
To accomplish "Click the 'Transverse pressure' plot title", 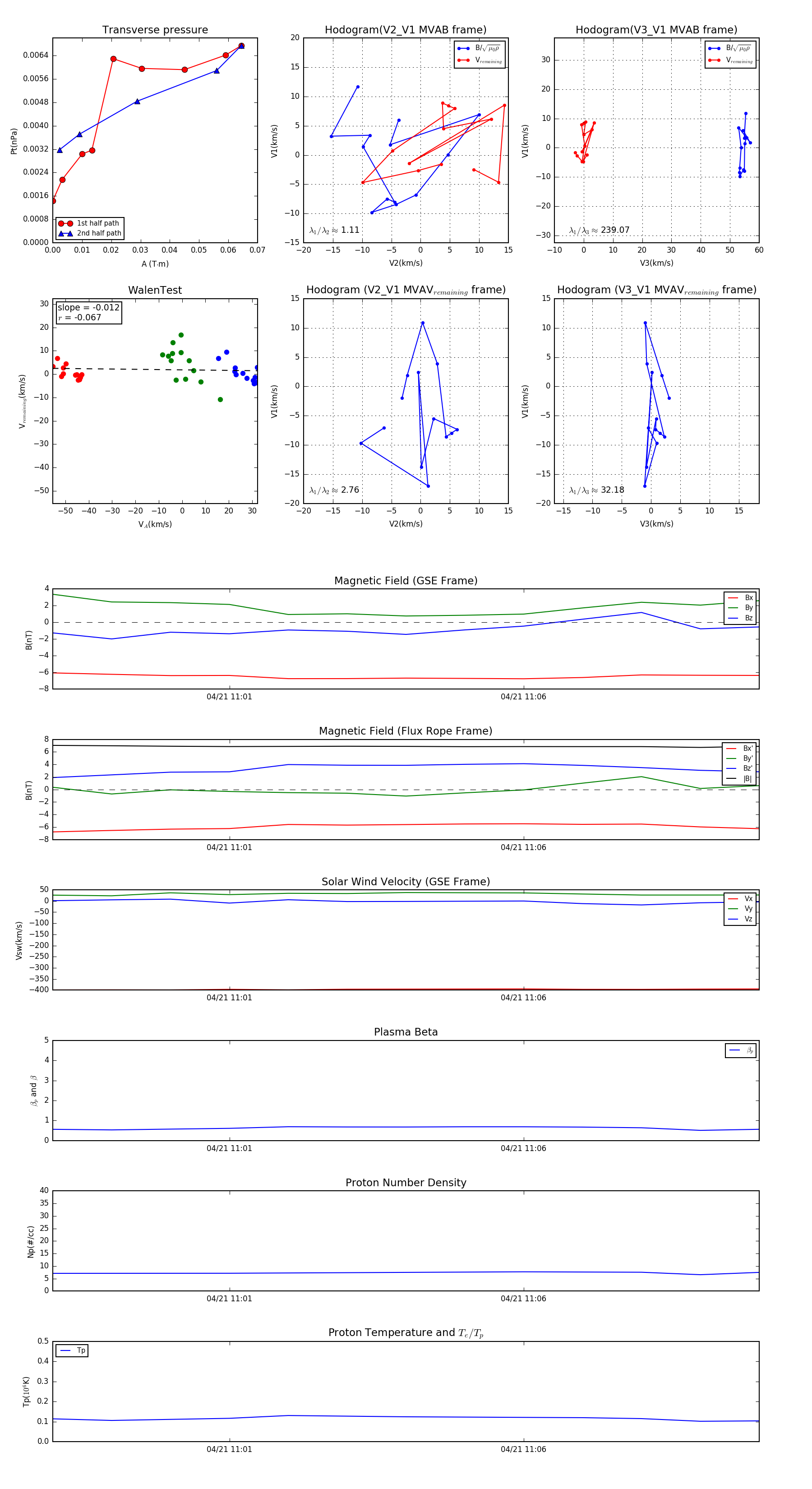I will [x=155, y=30].
